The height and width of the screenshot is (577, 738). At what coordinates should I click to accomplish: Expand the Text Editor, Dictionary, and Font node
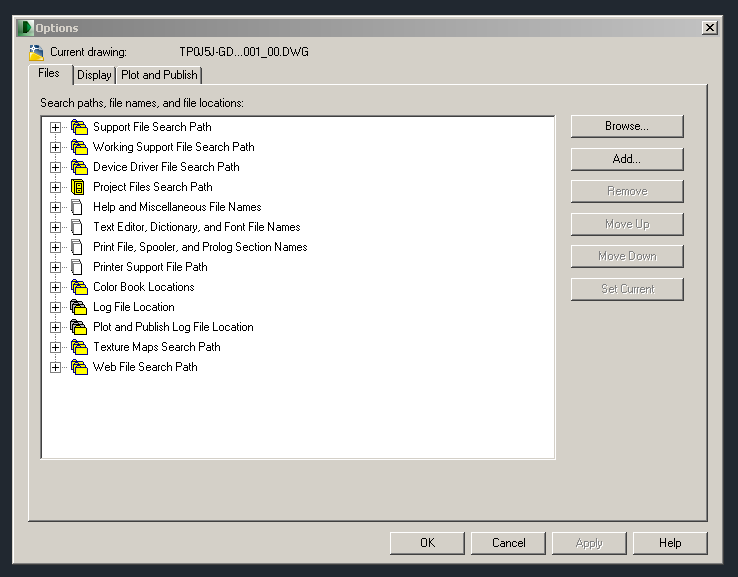(55, 227)
